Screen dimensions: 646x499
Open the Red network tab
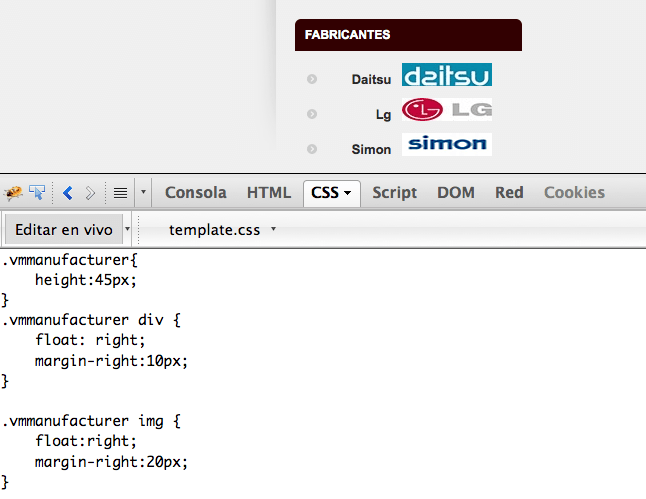tap(509, 192)
